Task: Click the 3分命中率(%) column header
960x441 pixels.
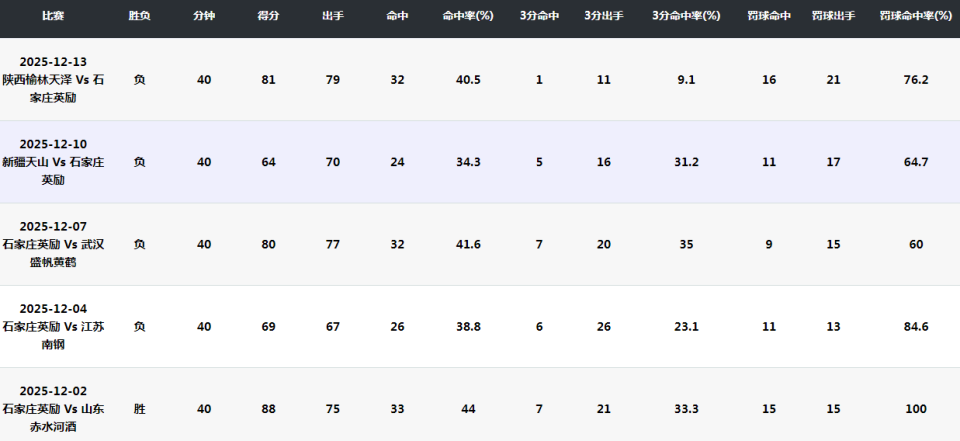Action: tap(686, 17)
